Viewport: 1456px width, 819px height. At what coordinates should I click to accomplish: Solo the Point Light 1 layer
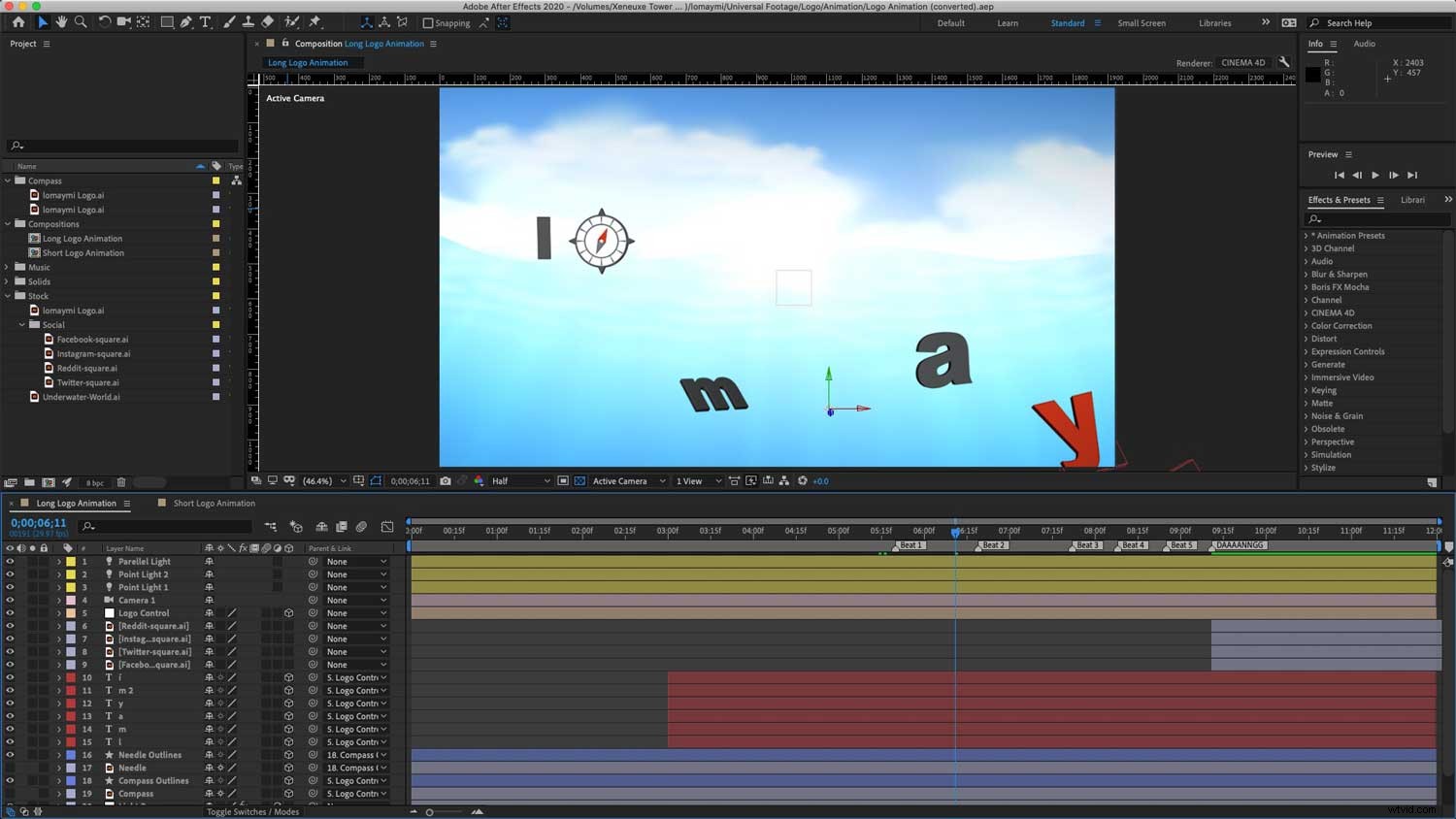(32, 587)
